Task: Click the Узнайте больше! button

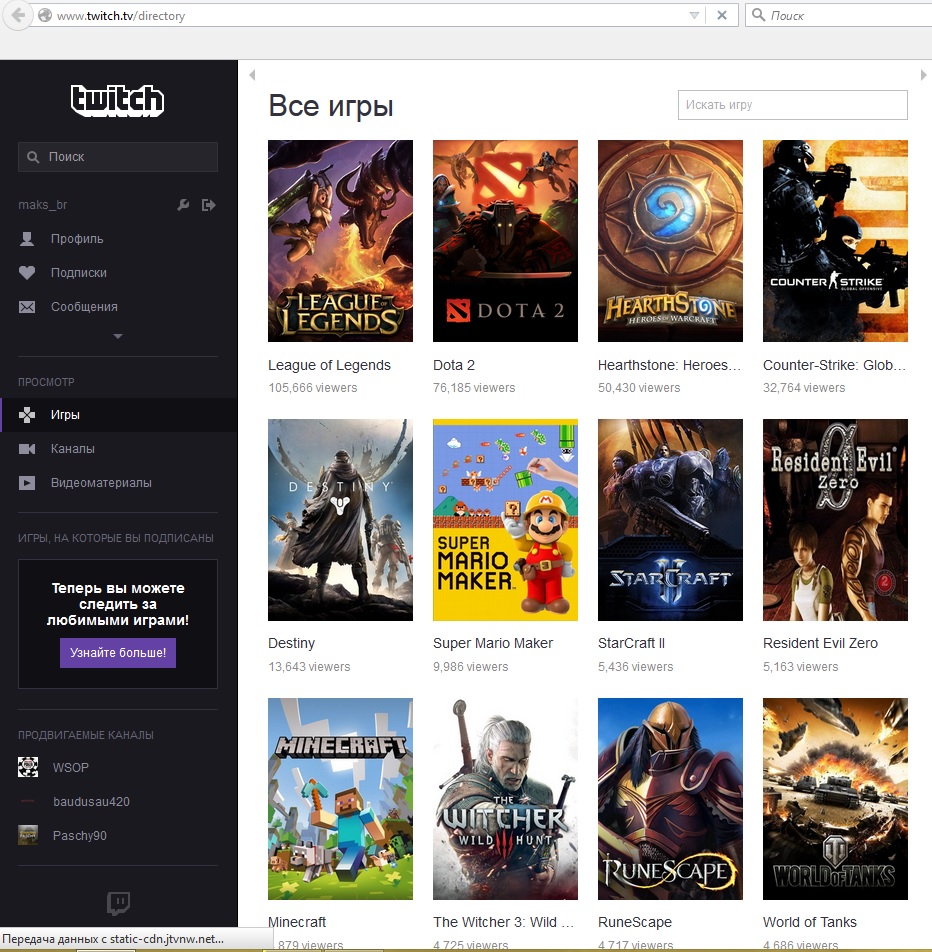Action: coord(118,653)
